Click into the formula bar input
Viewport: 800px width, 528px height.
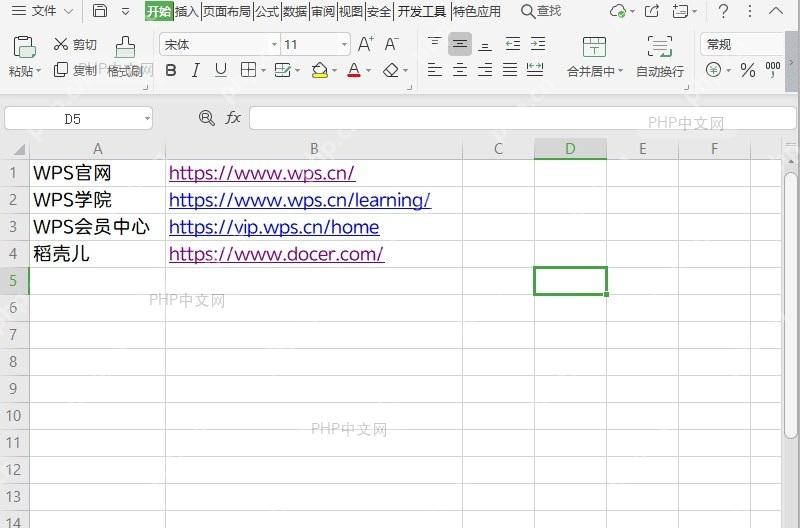point(522,118)
